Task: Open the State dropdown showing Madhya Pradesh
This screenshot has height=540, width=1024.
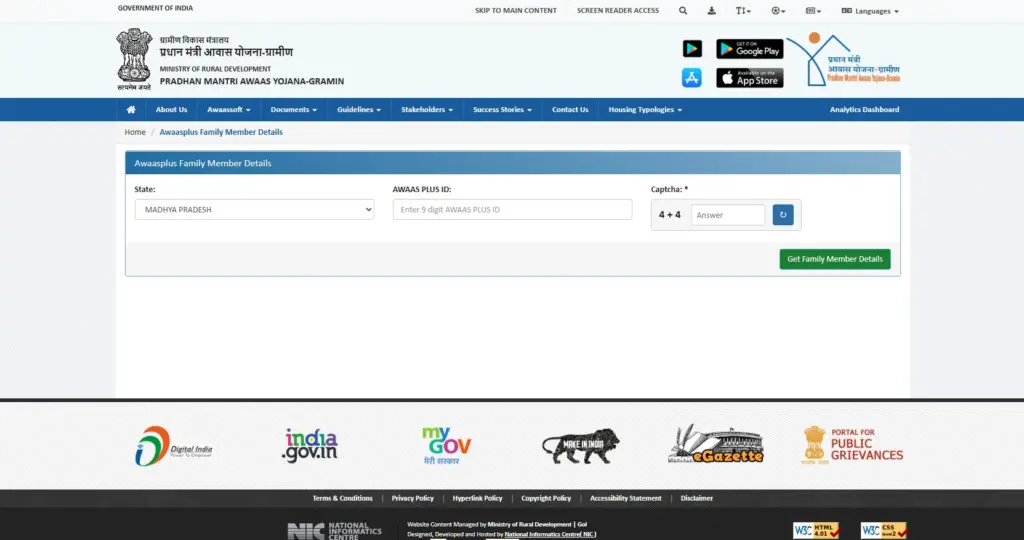Action: [254, 210]
